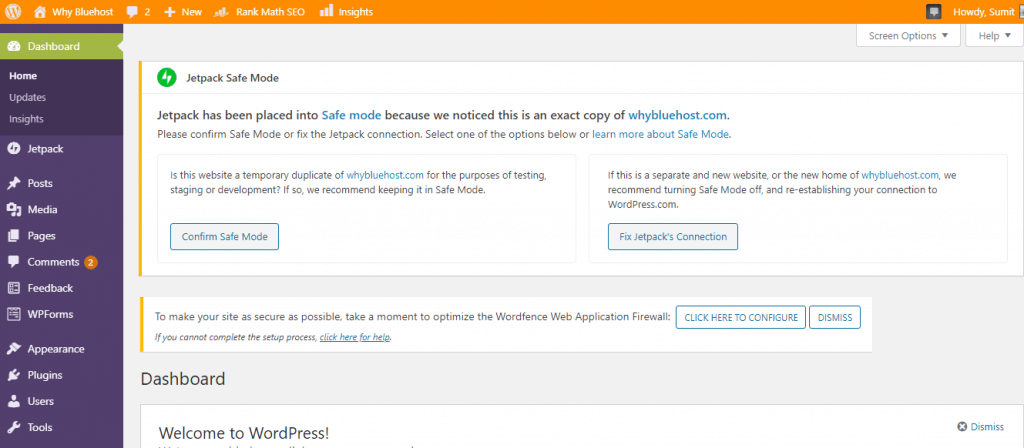Open the Media library icon
This screenshot has height=448, width=1024.
(14, 210)
